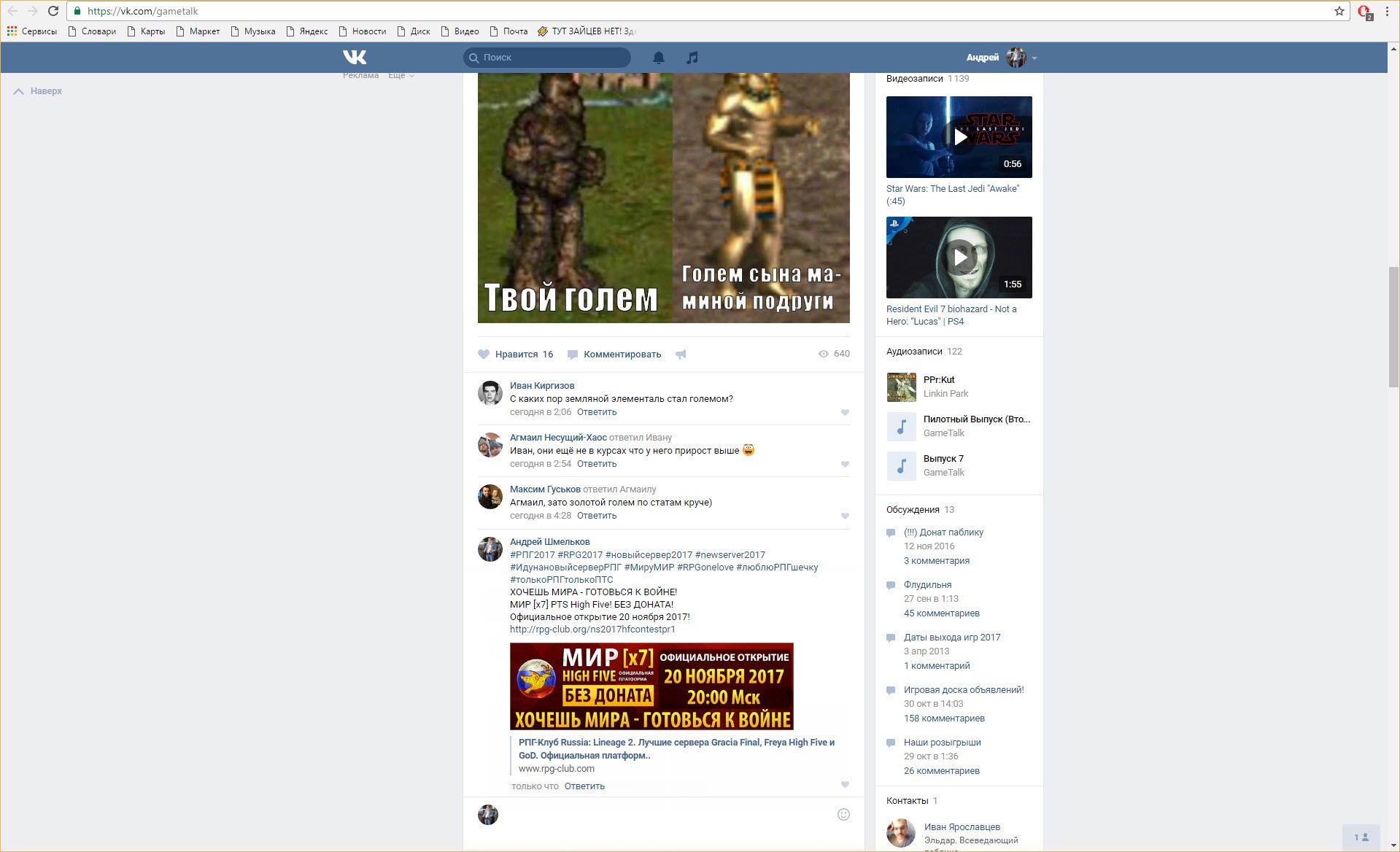Play the Star Wars Last Jedi video
Screen dimensions: 1400x852
point(959,137)
